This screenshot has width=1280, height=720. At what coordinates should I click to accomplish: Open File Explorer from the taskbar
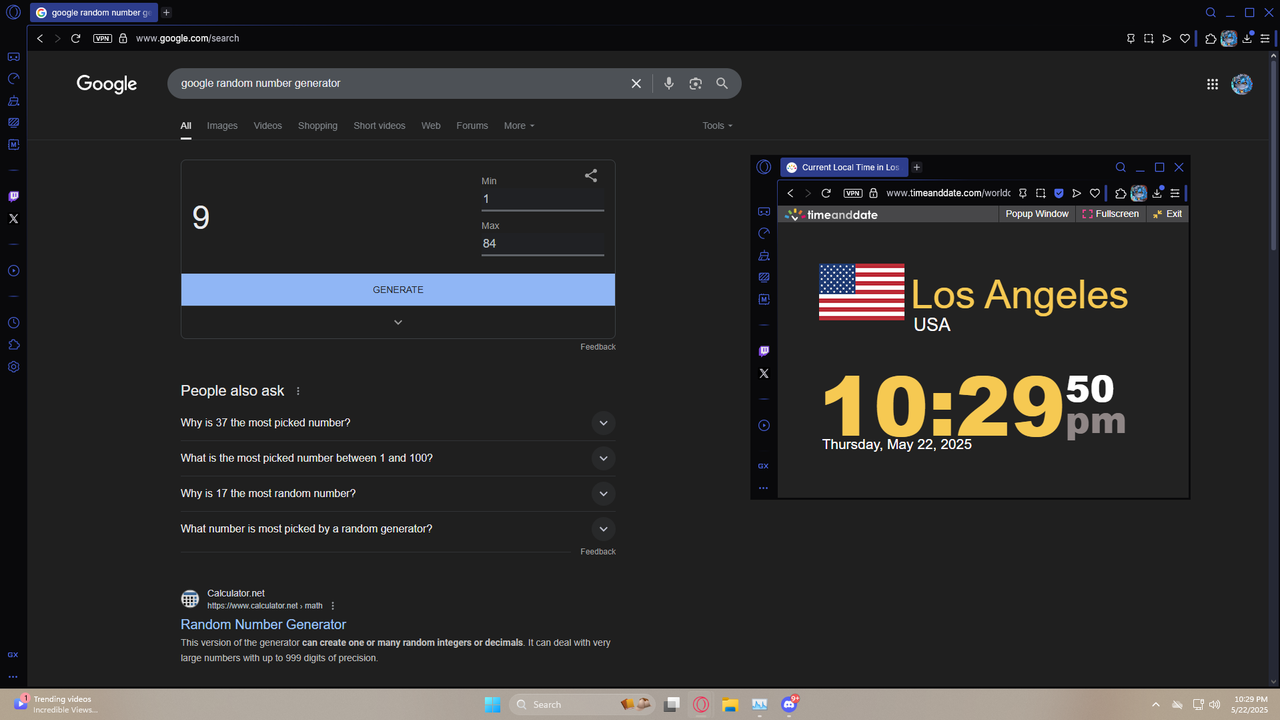(x=730, y=704)
